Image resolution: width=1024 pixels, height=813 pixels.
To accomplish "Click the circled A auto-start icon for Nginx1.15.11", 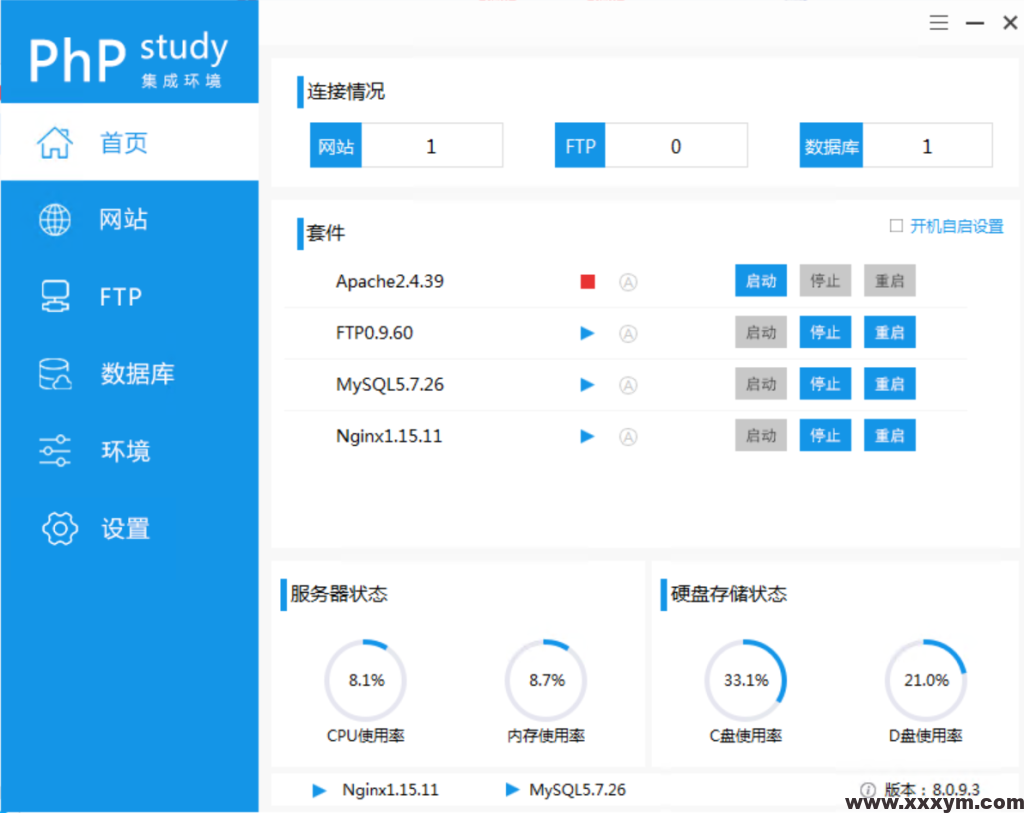I will 628,436.
